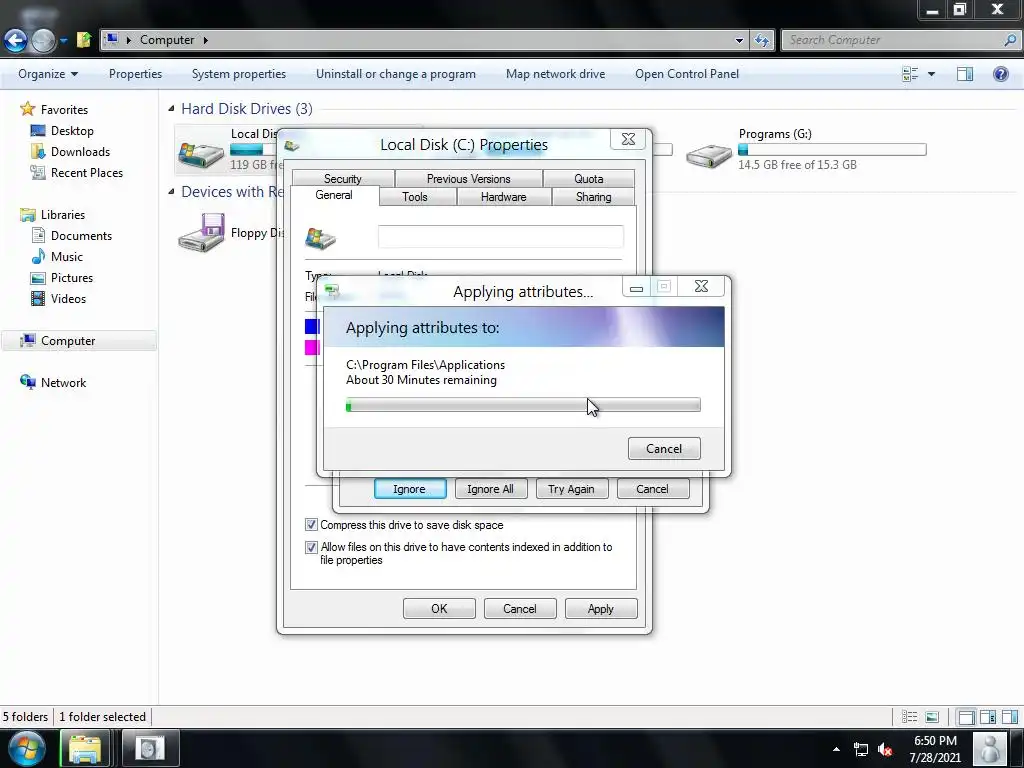Screen dimensions: 1024x768
Task: Expand the Computer breadcrumb arrow
Action: point(205,40)
